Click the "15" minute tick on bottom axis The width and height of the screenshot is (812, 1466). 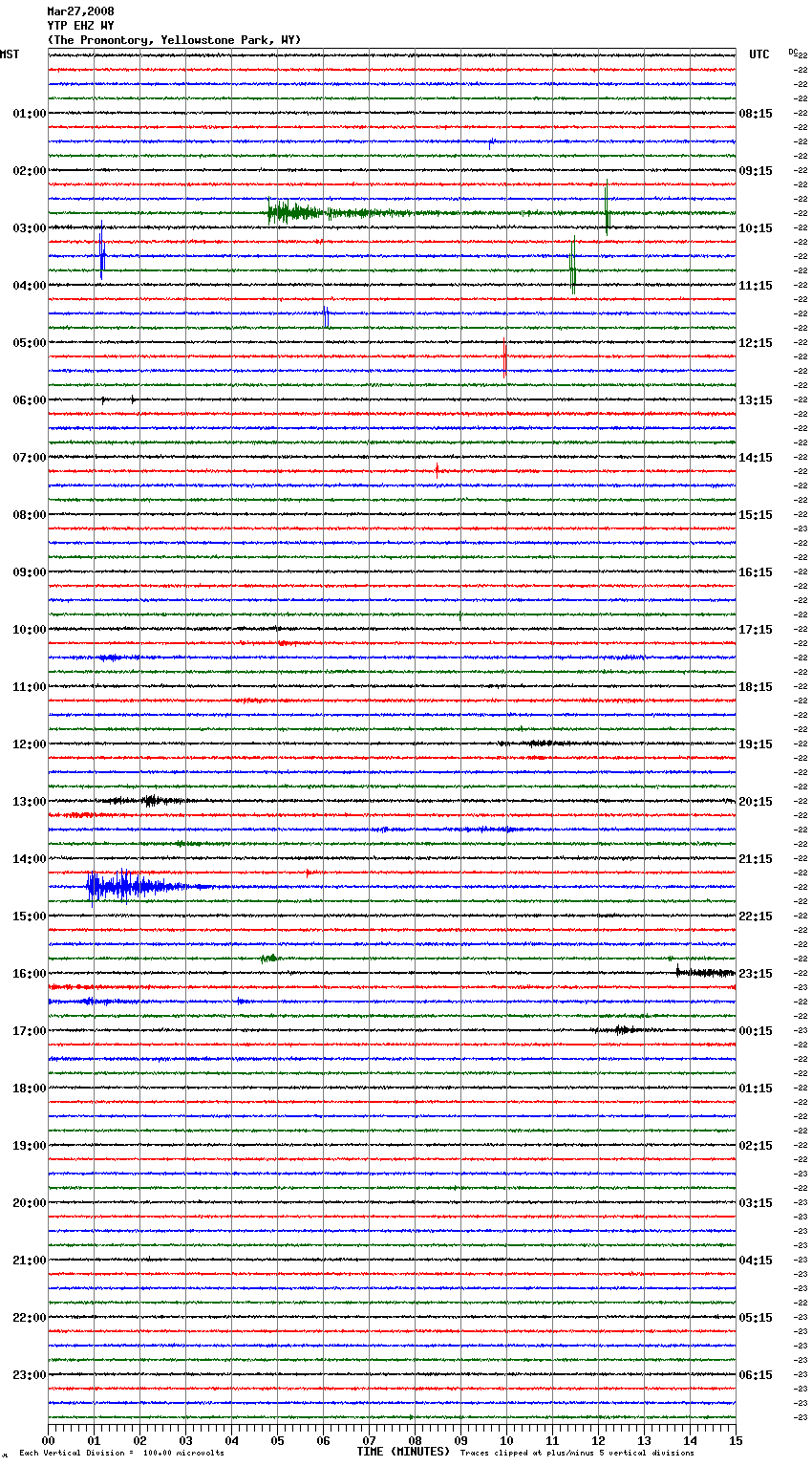(x=736, y=1440)
